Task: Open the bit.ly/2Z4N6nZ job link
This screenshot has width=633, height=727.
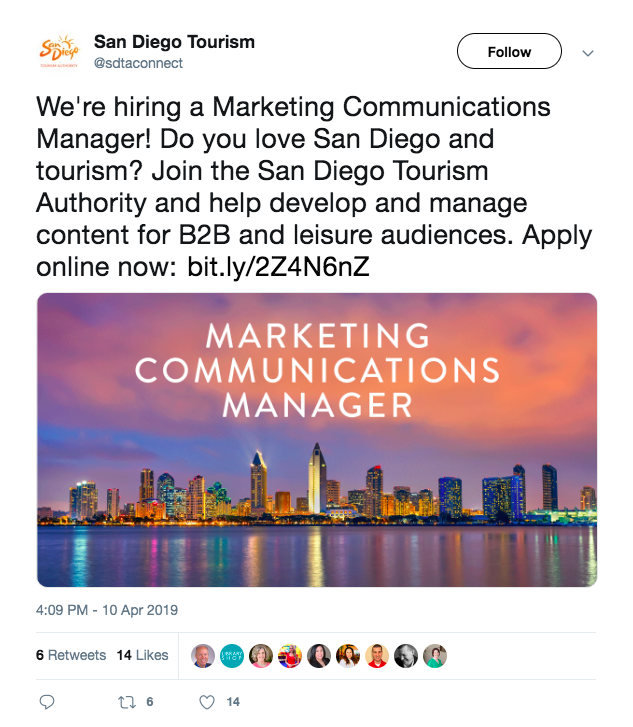Action: pos(278,267)
